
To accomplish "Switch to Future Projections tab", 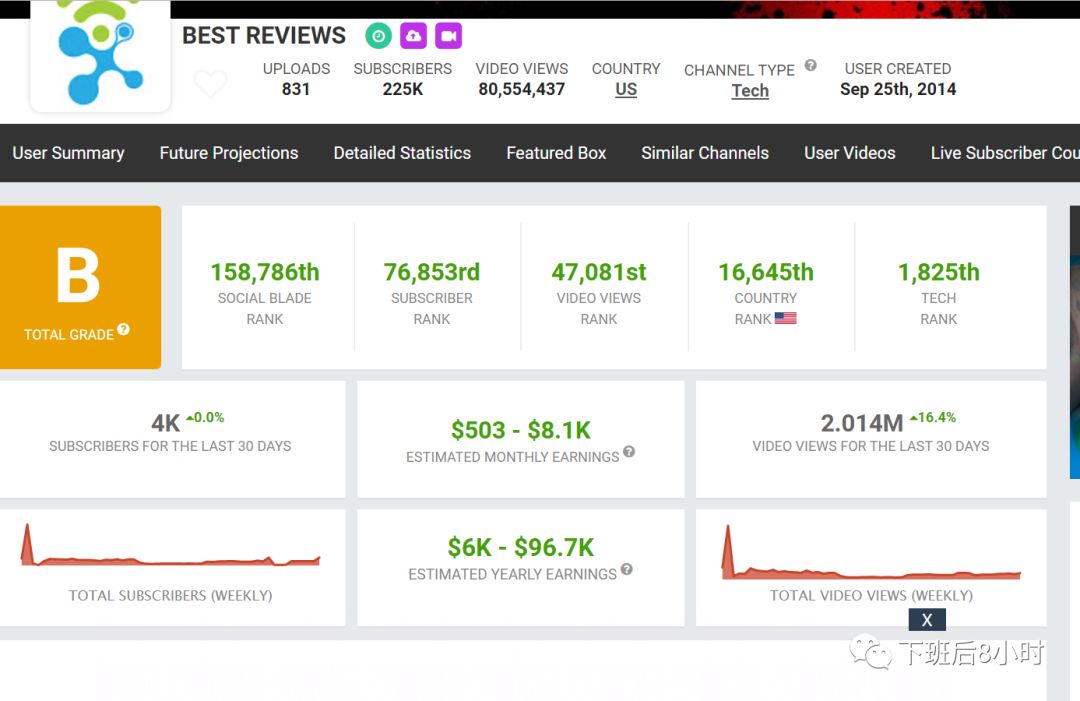I will pos(229,153).
